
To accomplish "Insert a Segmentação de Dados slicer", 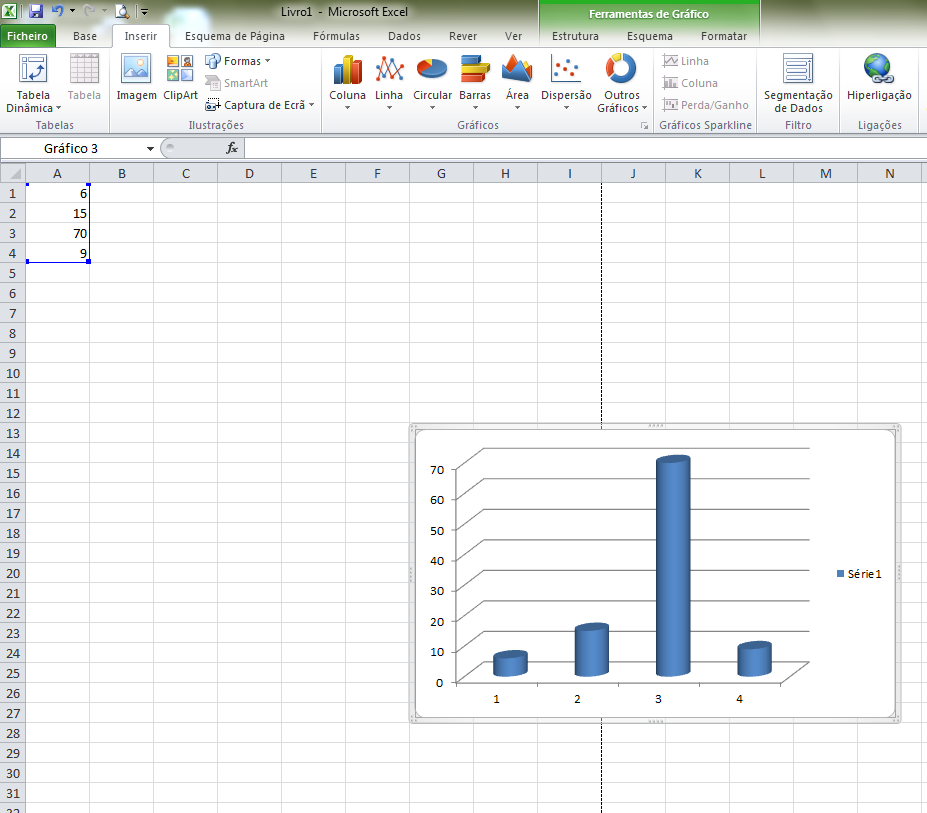I will pos(798,83).
